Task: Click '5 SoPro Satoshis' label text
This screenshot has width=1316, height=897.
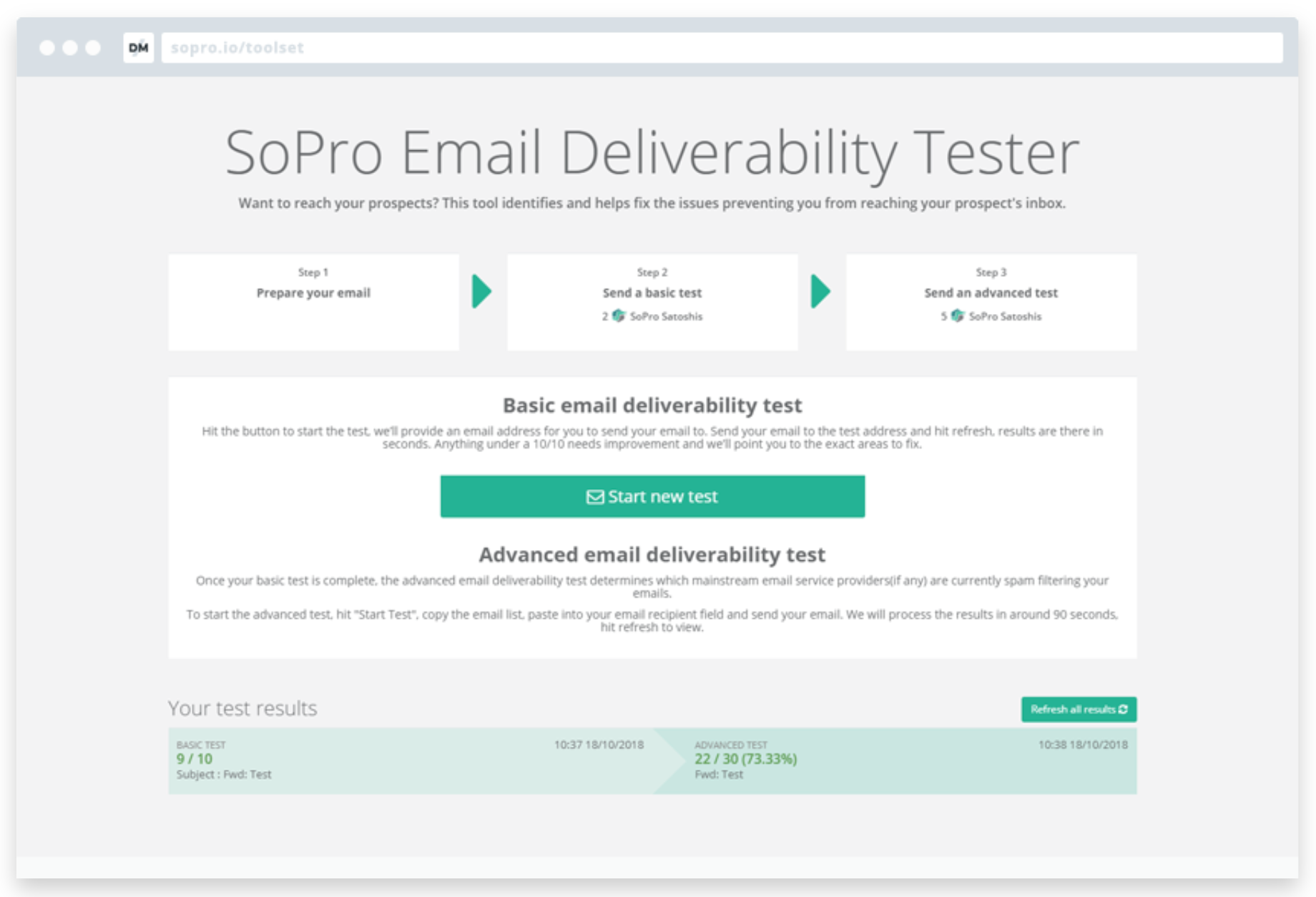Action: click(991, 316)
